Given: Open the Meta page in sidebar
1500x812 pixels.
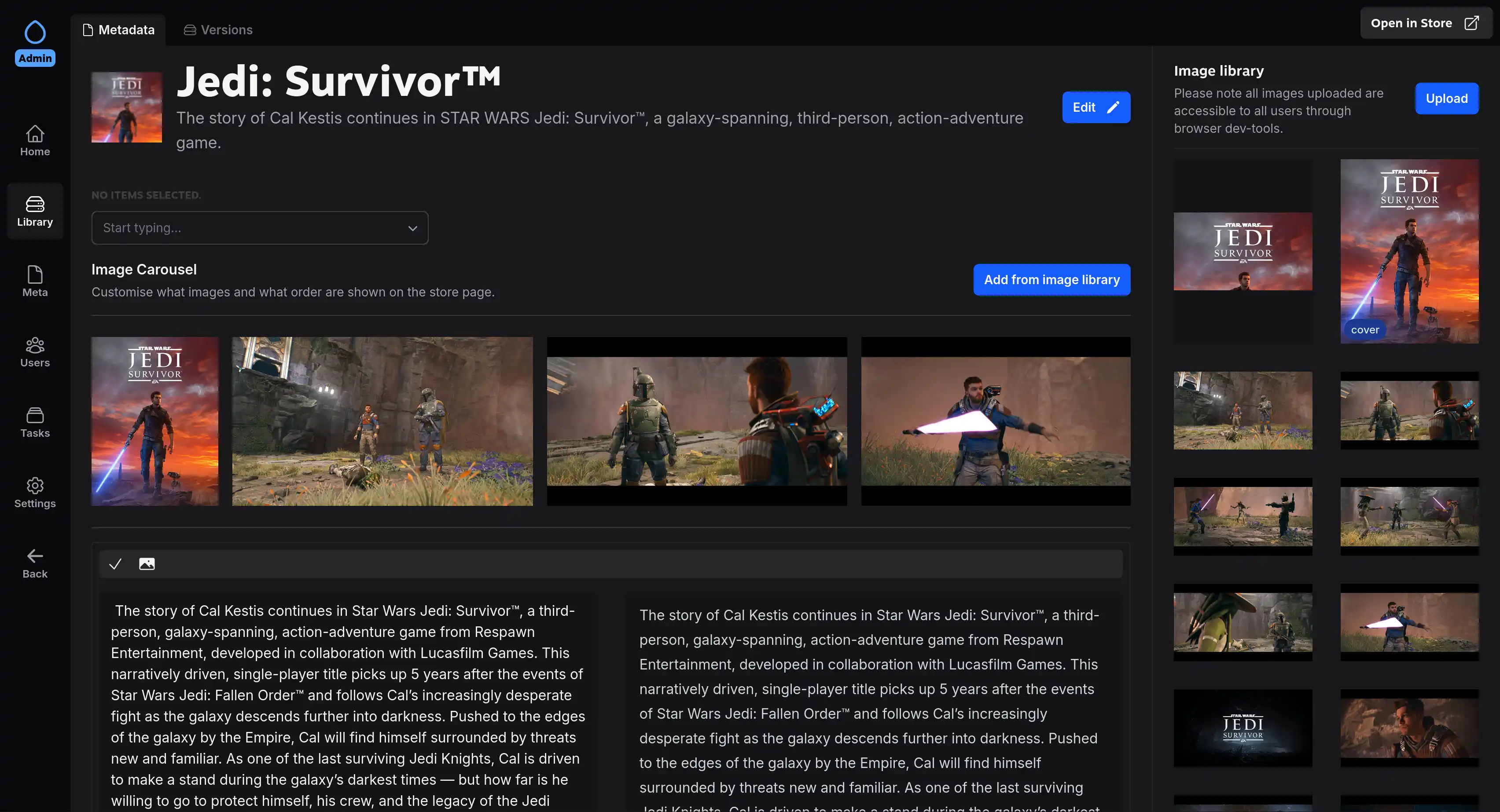Looking at the screenshot, I should [35, 282].
